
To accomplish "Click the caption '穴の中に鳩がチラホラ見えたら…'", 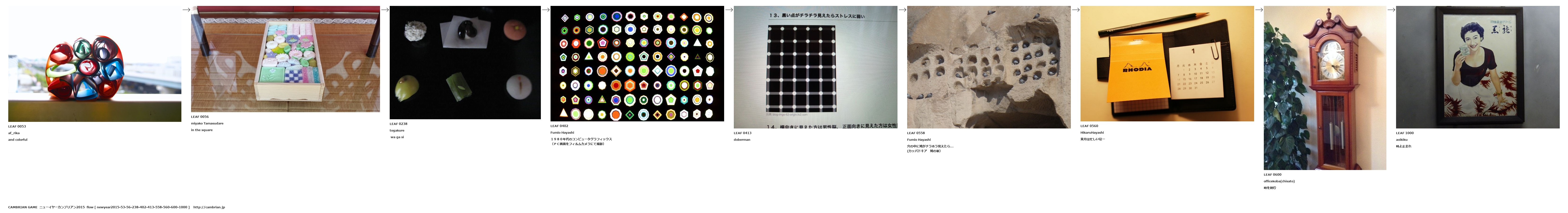I will click(930, 147).
